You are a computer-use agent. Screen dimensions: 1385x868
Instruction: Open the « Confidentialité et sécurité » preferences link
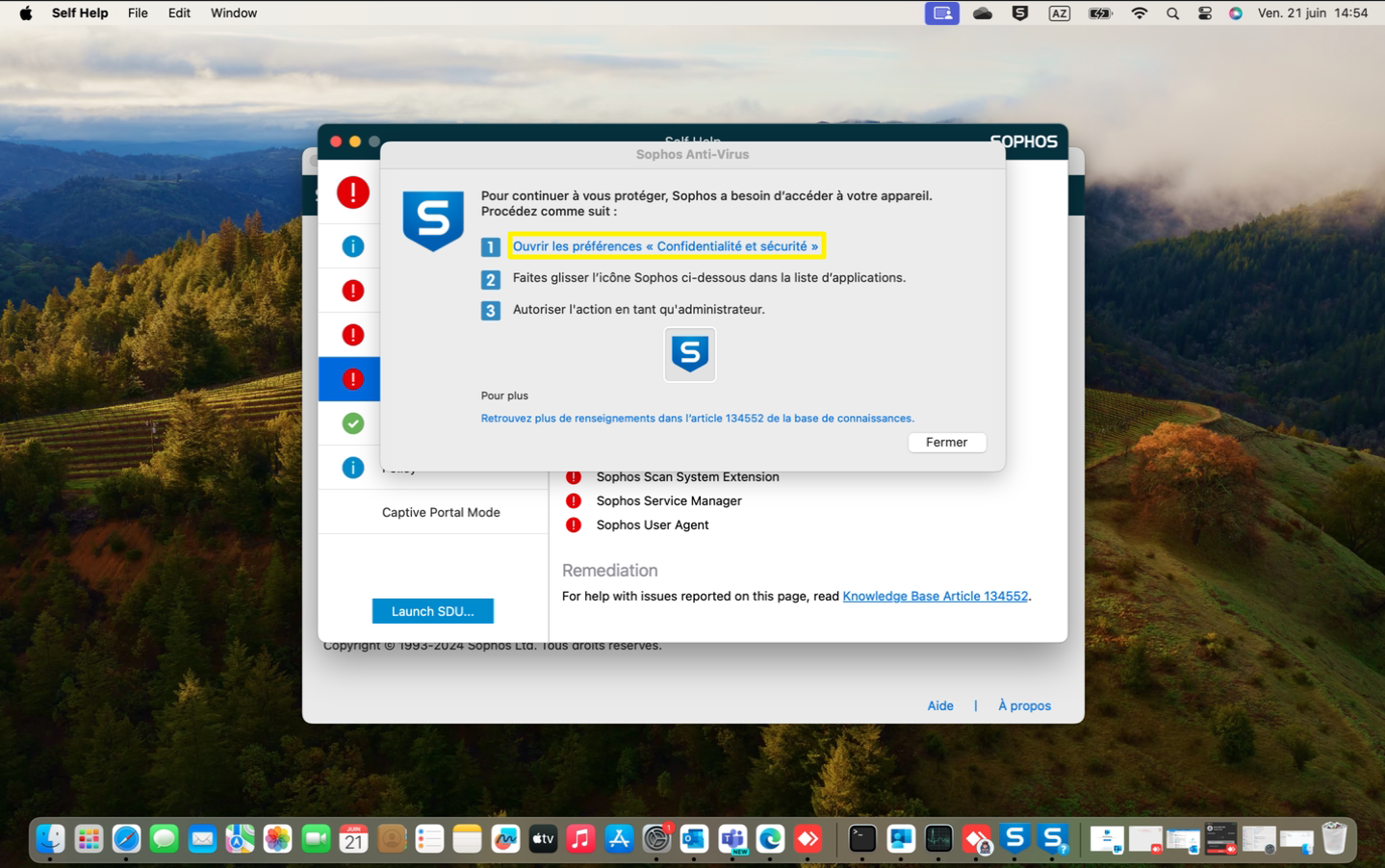(x=665, y=246)
